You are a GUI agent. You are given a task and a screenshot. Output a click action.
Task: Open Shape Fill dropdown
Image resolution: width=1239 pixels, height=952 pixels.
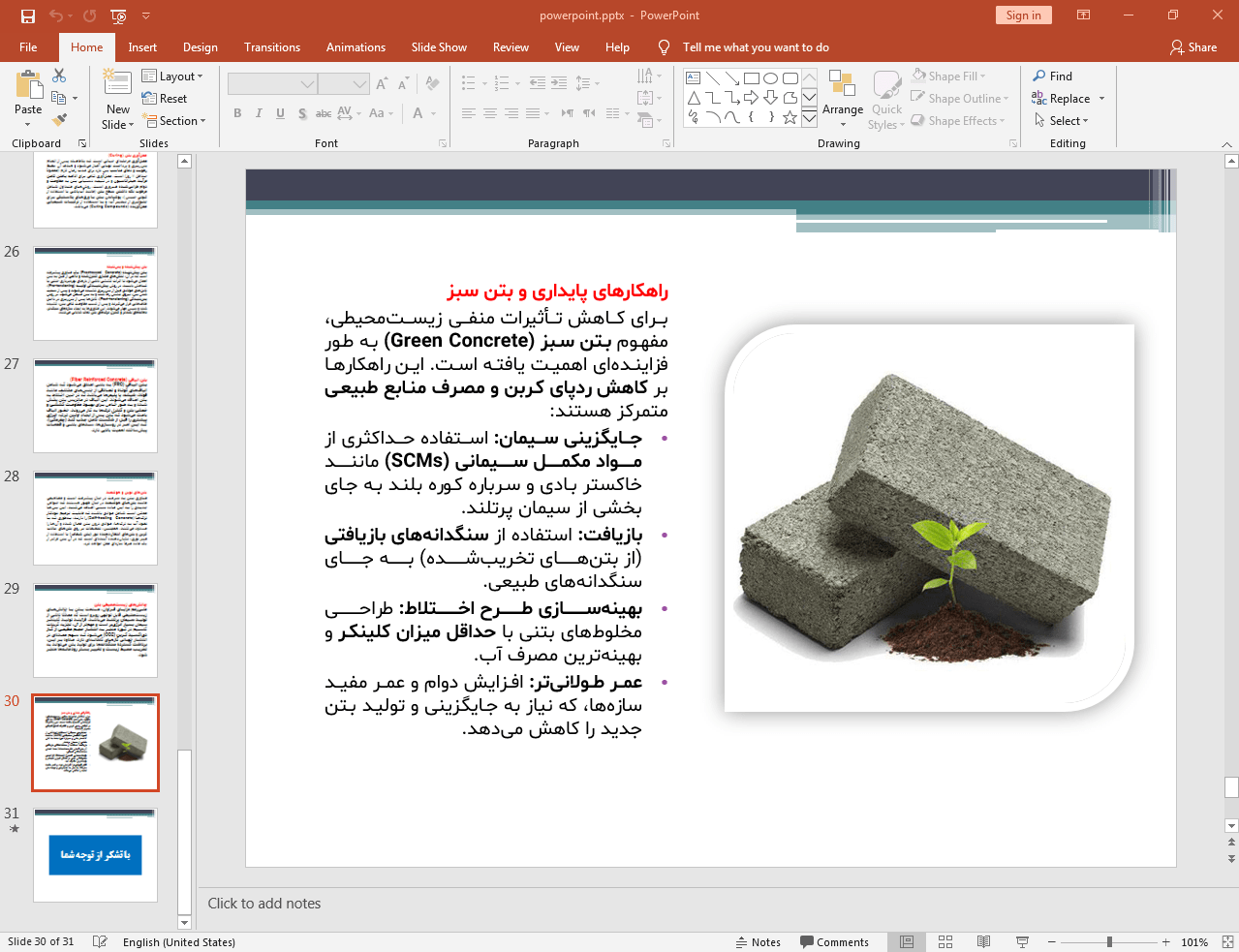948,76
